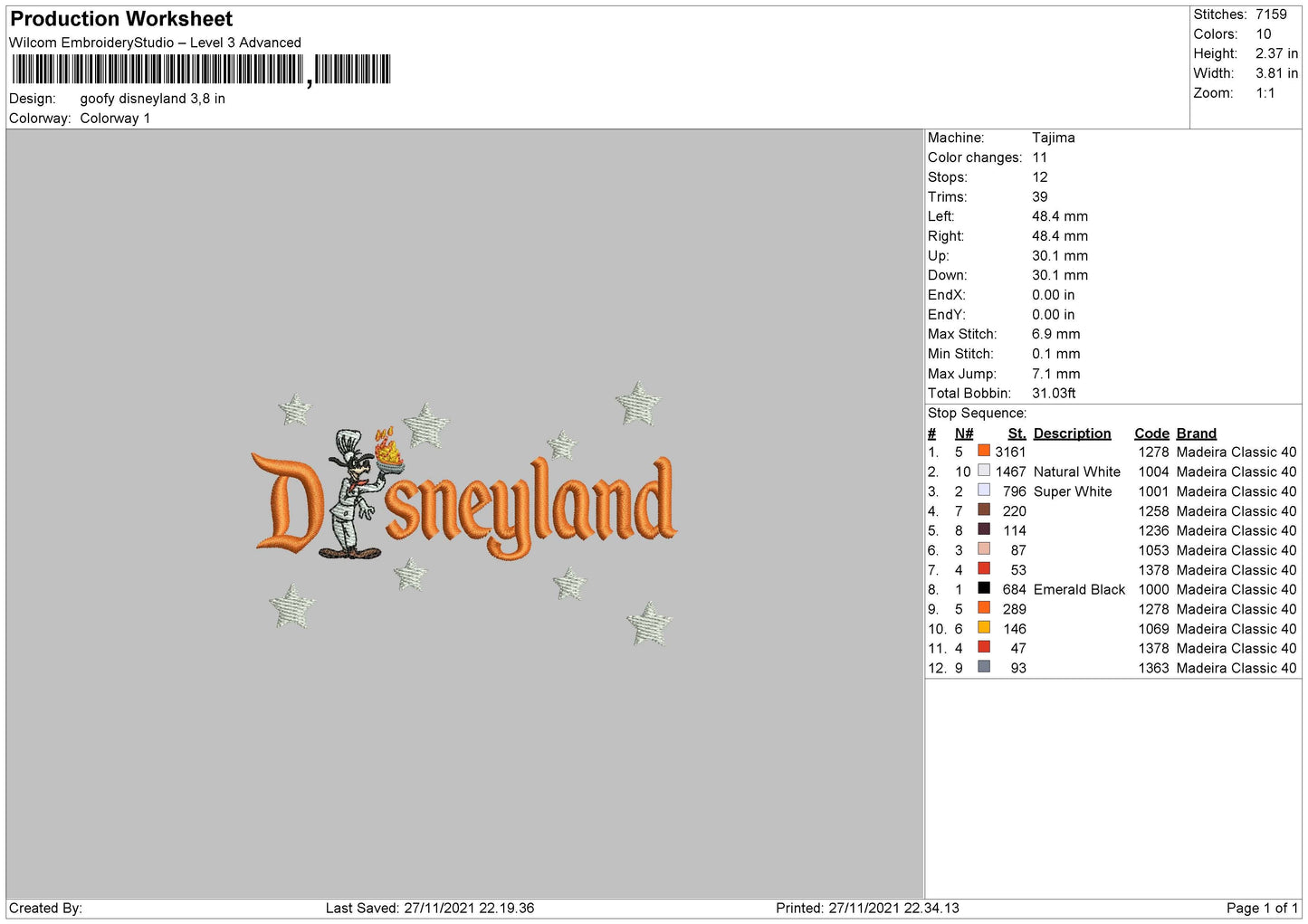This screenshot has width=1308, height=924.
Task: Click the Zoom value 1:1
Action: 1265,93
